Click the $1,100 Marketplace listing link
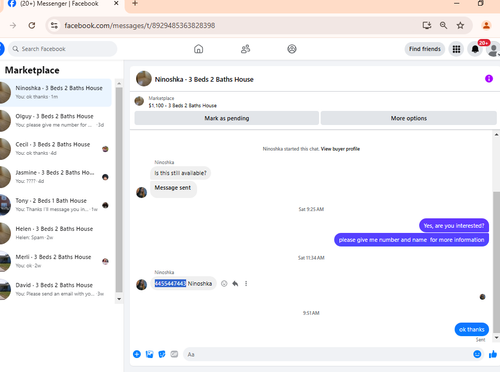 pyautogui.click(x=182, y=106)
